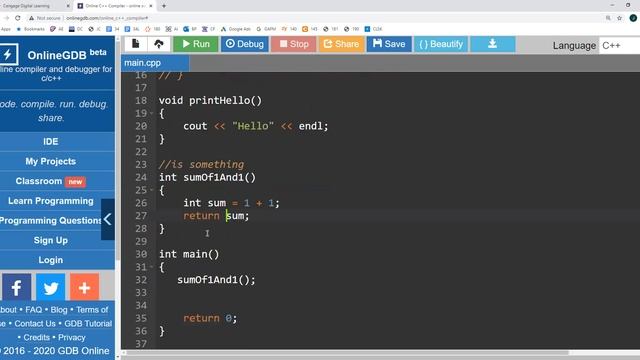Screen dimensions: 640x360
Task: Bookmark this page with star icon
Action: [x=620, y=18]
